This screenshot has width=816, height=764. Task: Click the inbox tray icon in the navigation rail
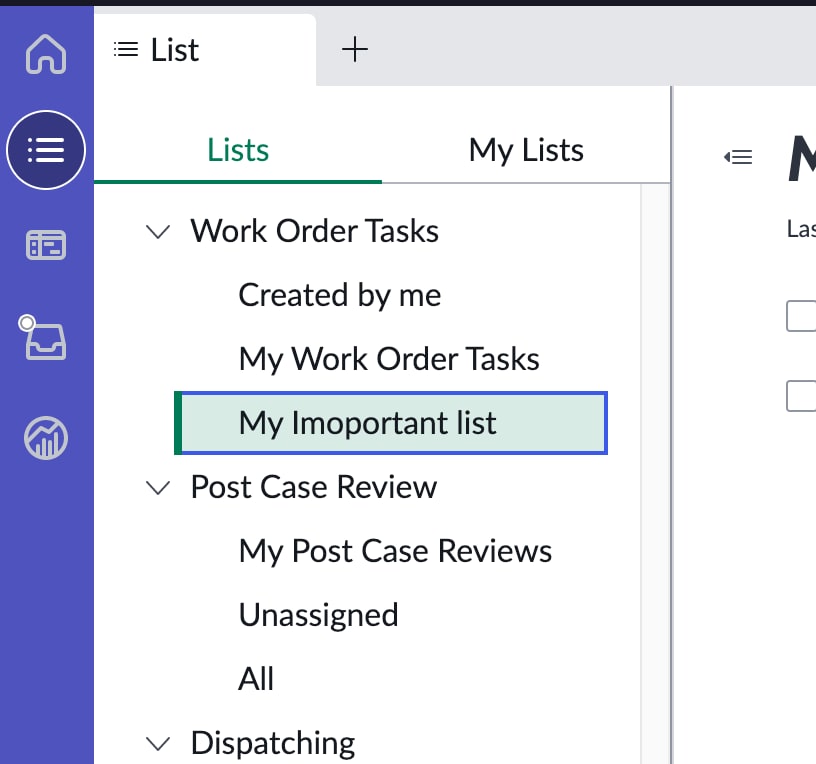(46, 339)
